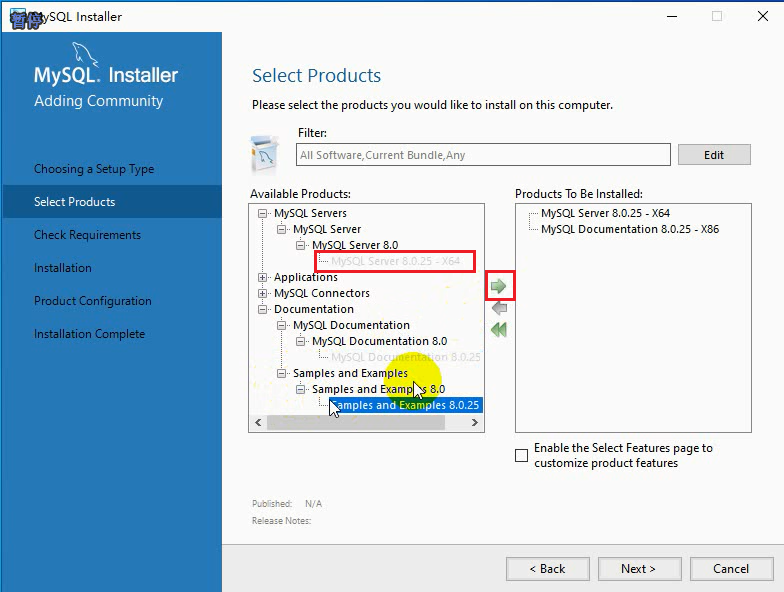Viewport: 784px width, 592px height.
Task: Select the Documentation tree label
Action: tap(314, 310)
